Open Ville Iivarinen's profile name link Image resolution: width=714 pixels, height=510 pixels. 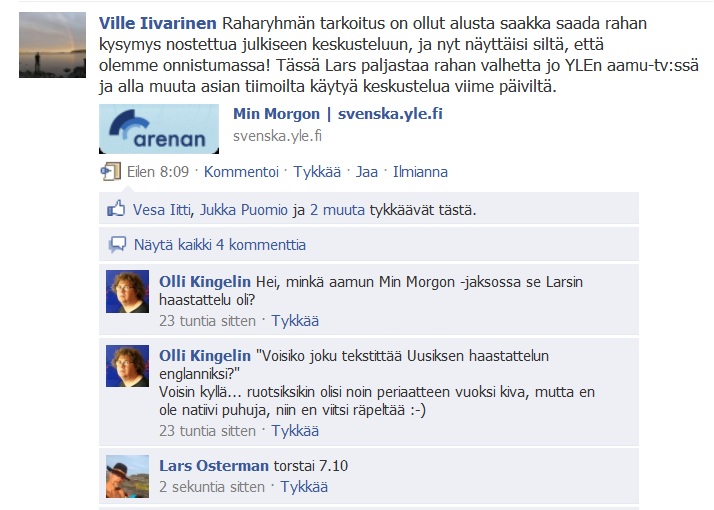(158, 23)
